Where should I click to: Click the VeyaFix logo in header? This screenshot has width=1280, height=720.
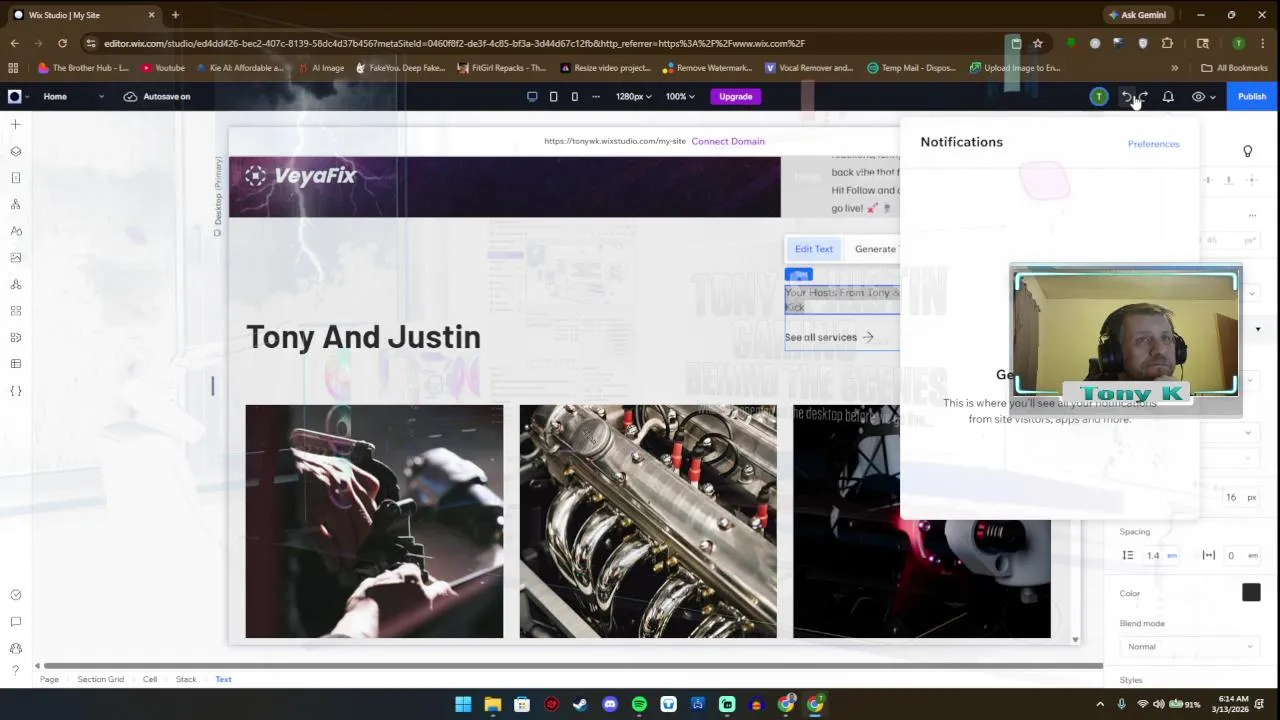pyautogui.click(x=300, y=176)
